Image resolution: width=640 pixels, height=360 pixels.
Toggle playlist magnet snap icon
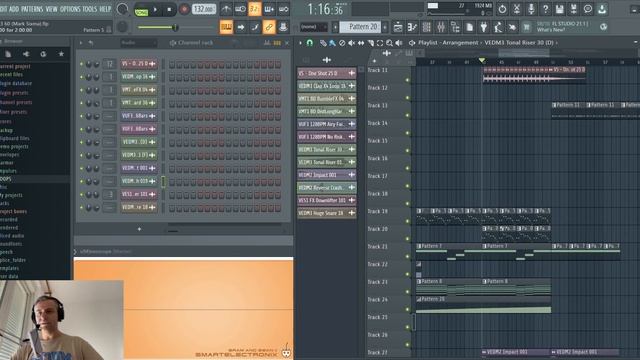tap(310, 42)
